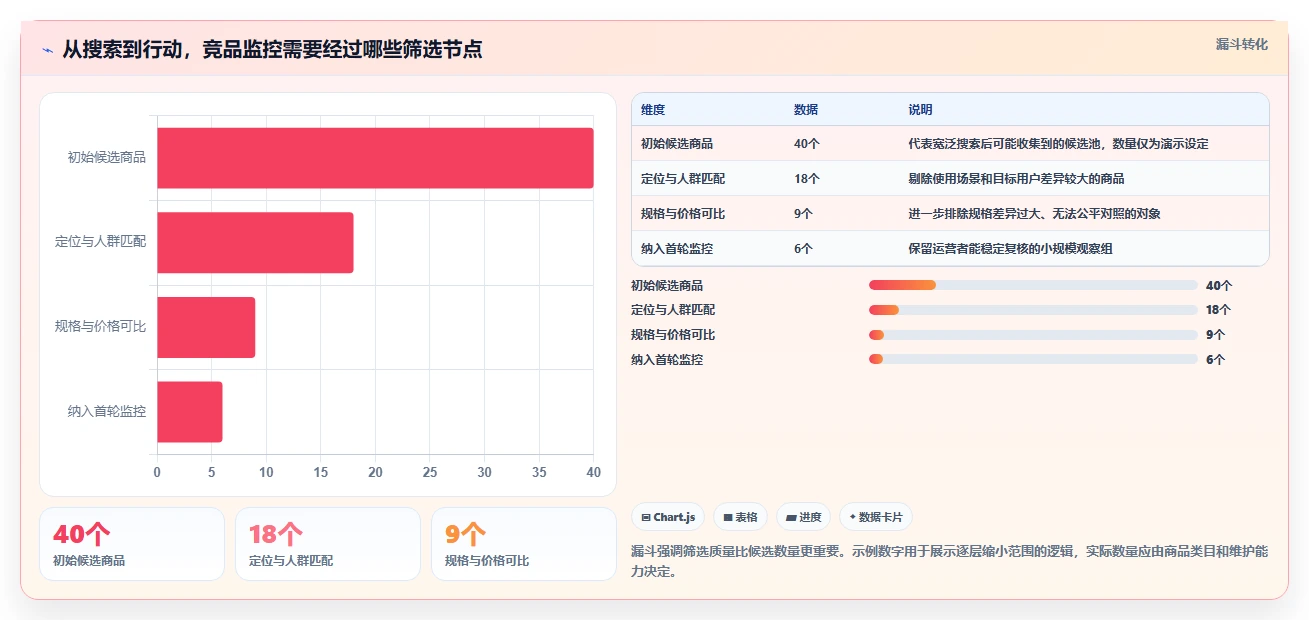The height and width of the screenshot is (620, 1309).
Task: Click the x-axis tick label 20
Action: pos(375,472)
